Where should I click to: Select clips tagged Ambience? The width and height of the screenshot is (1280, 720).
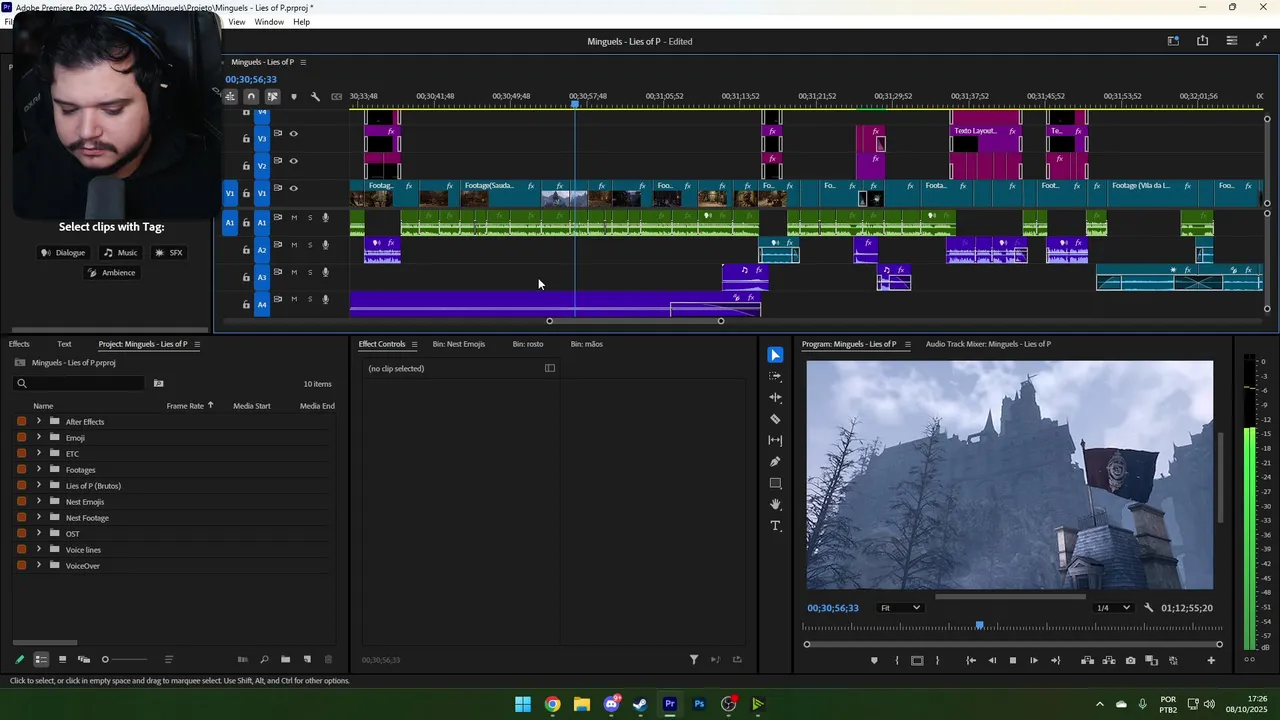tap(111, 273)
